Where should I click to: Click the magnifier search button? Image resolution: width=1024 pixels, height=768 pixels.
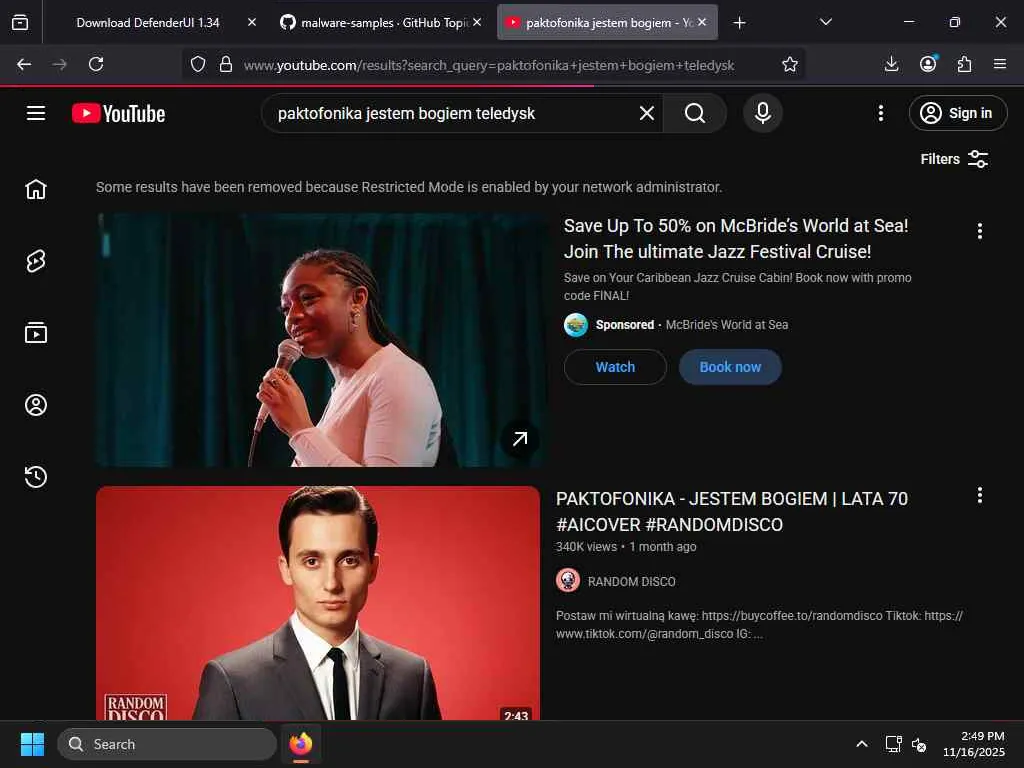695,114
